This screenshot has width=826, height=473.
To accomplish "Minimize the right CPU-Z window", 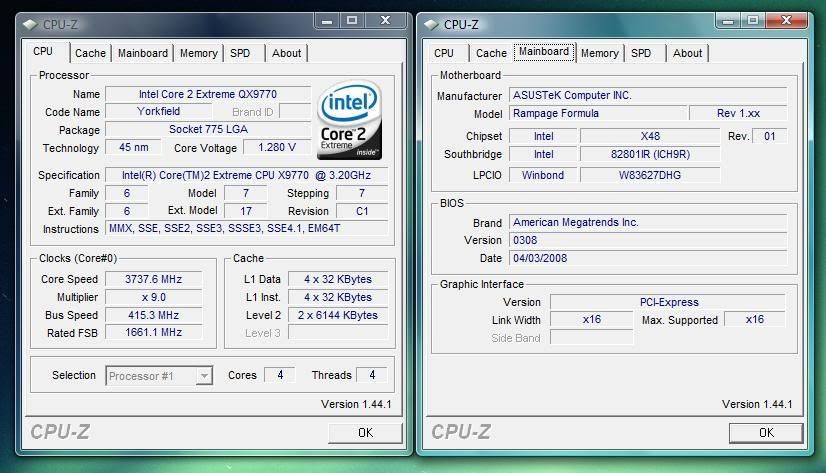I will (728, 21).
